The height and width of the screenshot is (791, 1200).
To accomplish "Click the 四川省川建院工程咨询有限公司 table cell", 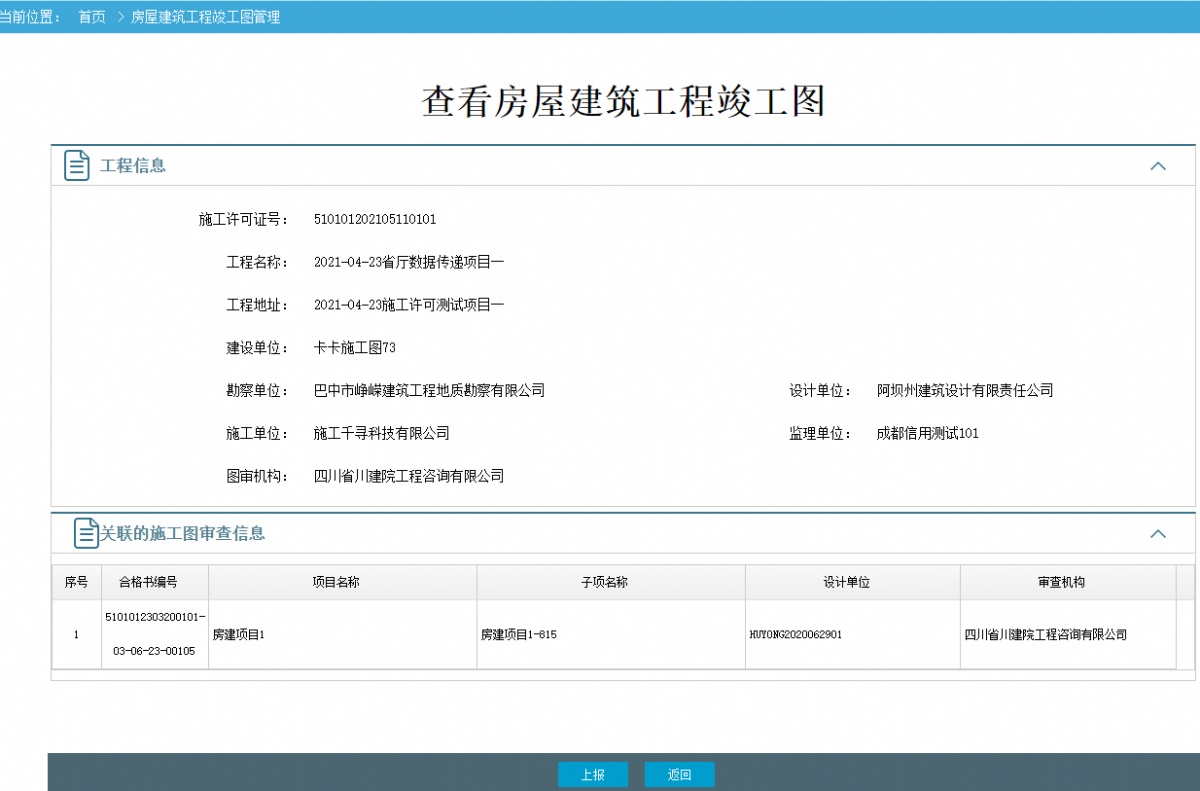I will click(1068, 634).
